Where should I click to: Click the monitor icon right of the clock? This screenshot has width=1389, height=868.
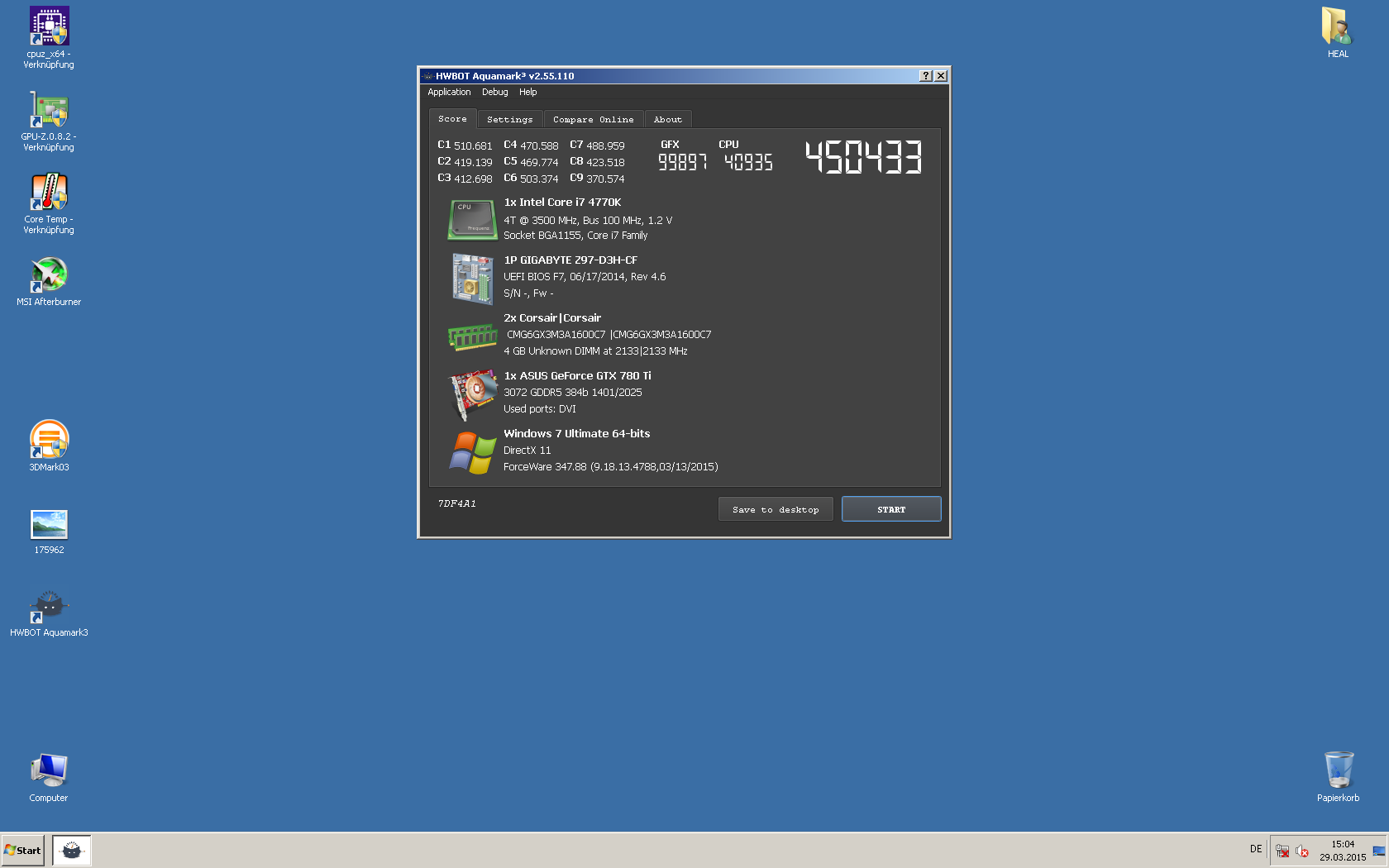pos(1379,851)
